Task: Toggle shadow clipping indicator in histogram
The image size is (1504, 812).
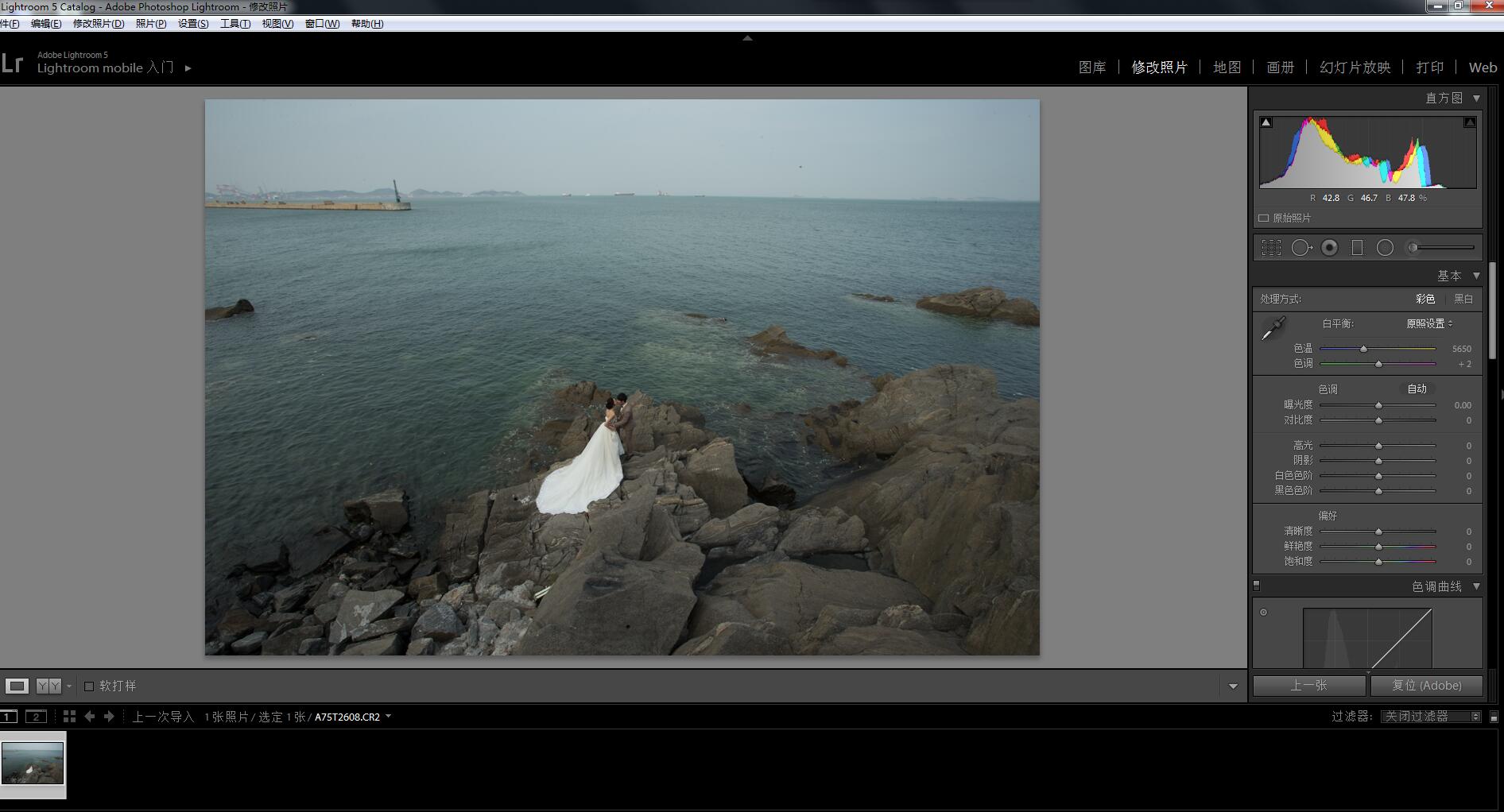Action: 1266,122
